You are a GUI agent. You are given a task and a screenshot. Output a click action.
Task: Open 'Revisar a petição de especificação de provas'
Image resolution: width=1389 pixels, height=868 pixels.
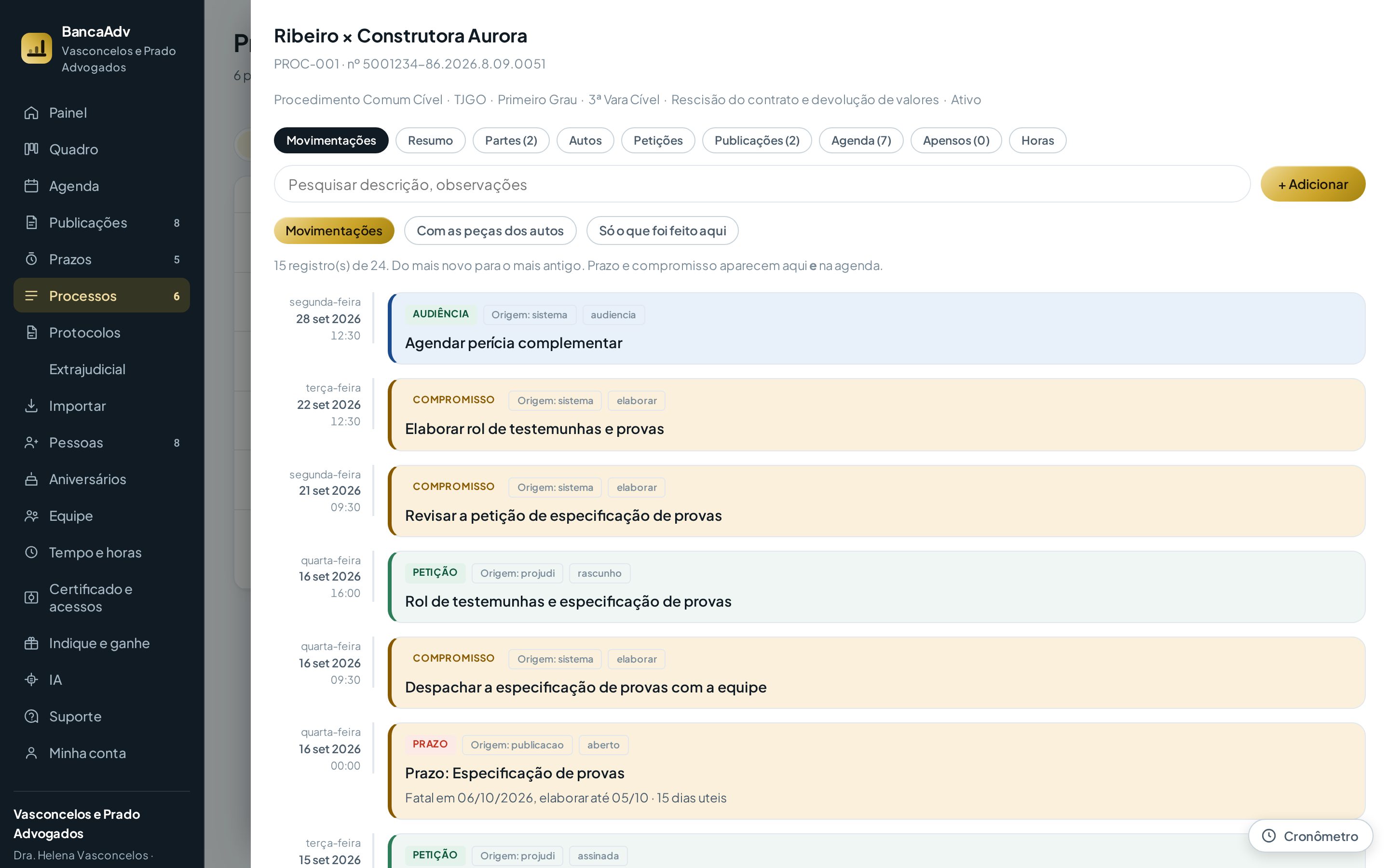click(876, 501)
